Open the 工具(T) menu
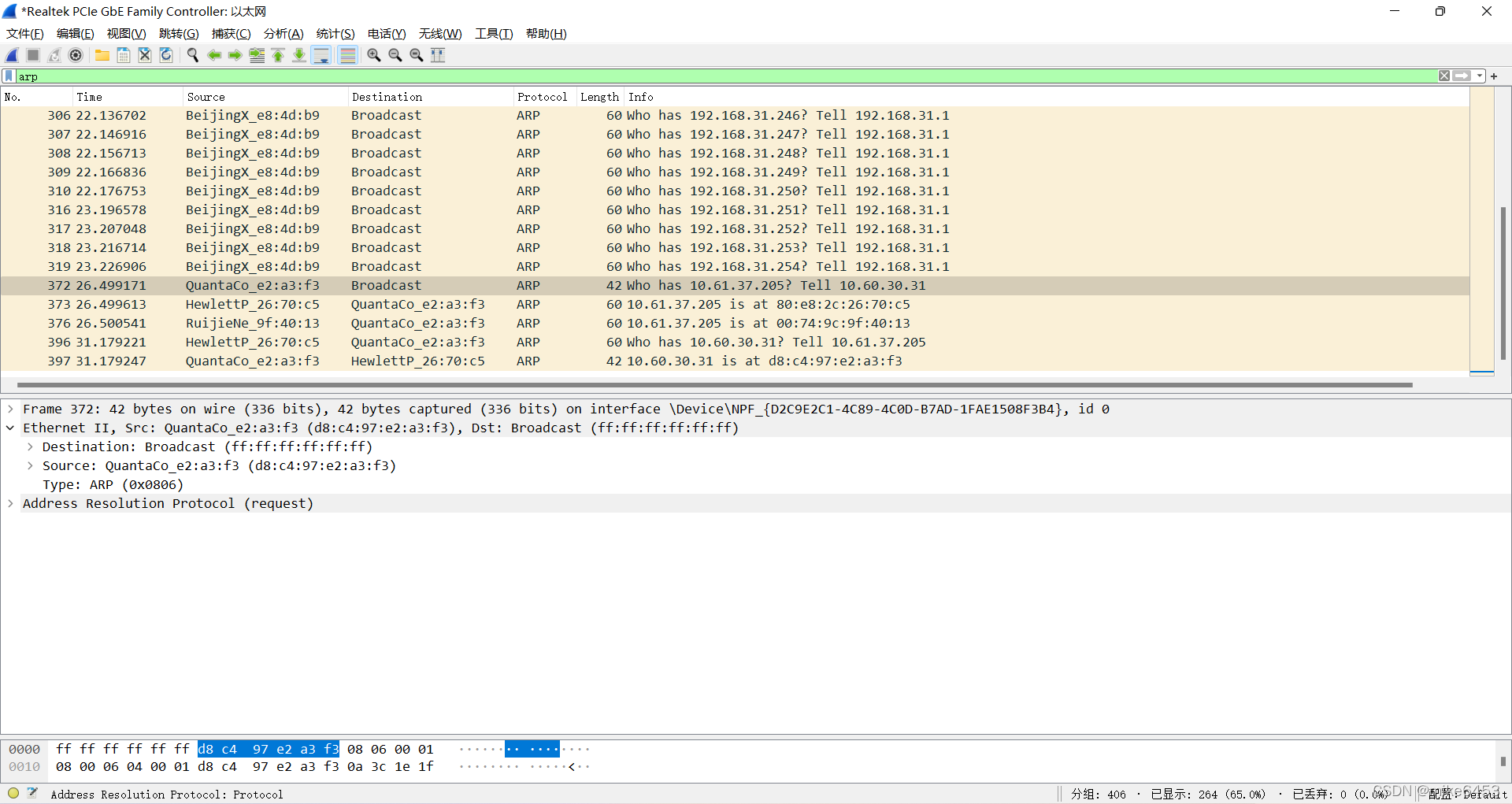Viewport: 1512px width, 804px height. tap(494, 34)
